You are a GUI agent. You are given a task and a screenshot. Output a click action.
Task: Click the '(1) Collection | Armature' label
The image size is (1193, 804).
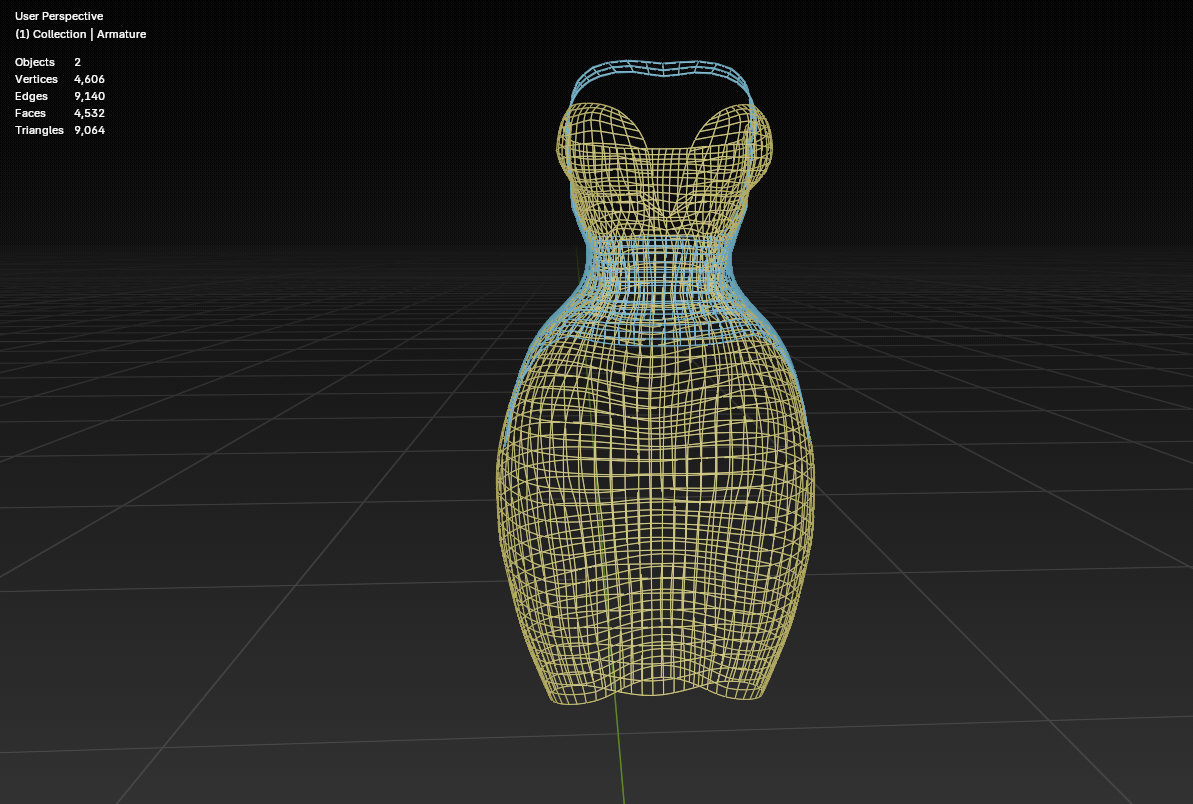click(x=81, y=34)
